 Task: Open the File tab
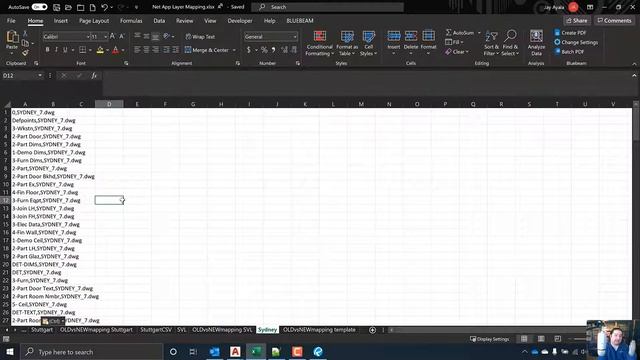11,20
